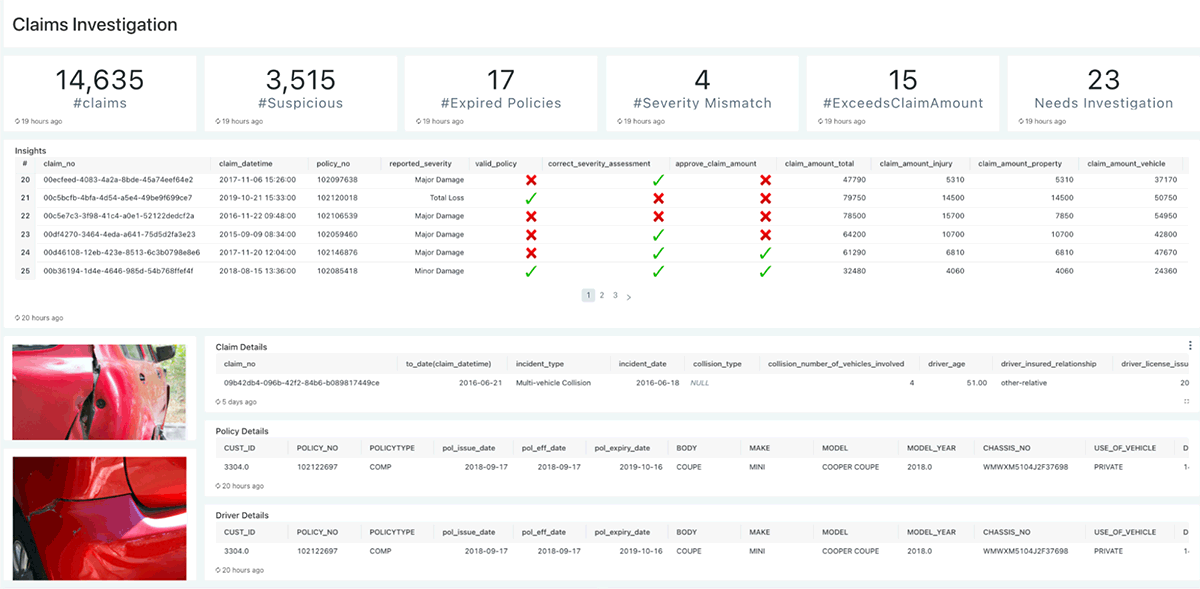The image size is (1200, 589).
Task: Click red X correct_severity_assessment icon in row 22
Action: click(x=658, y=216)
